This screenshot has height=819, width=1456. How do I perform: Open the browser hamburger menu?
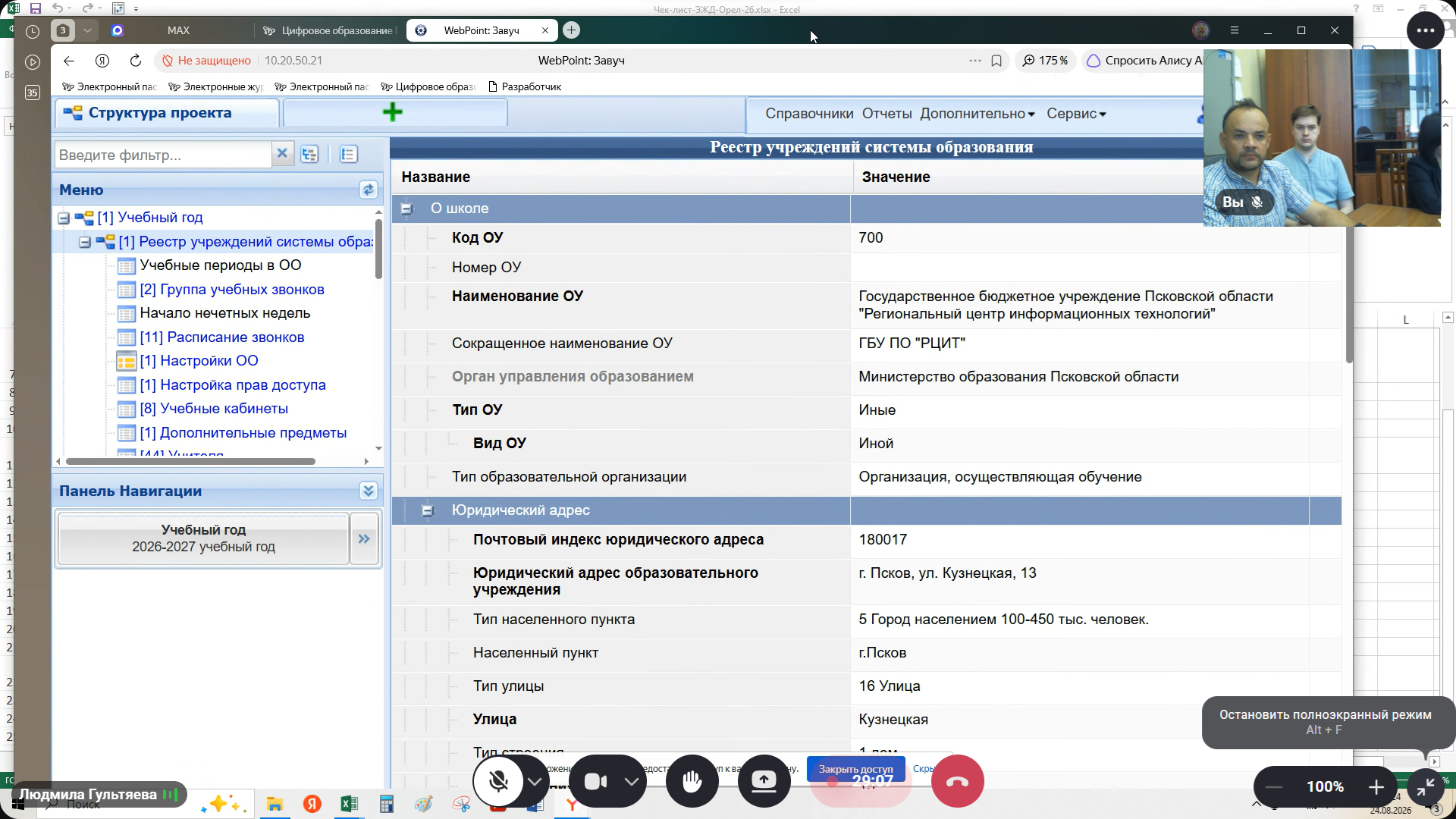[x=1235, y=30]
